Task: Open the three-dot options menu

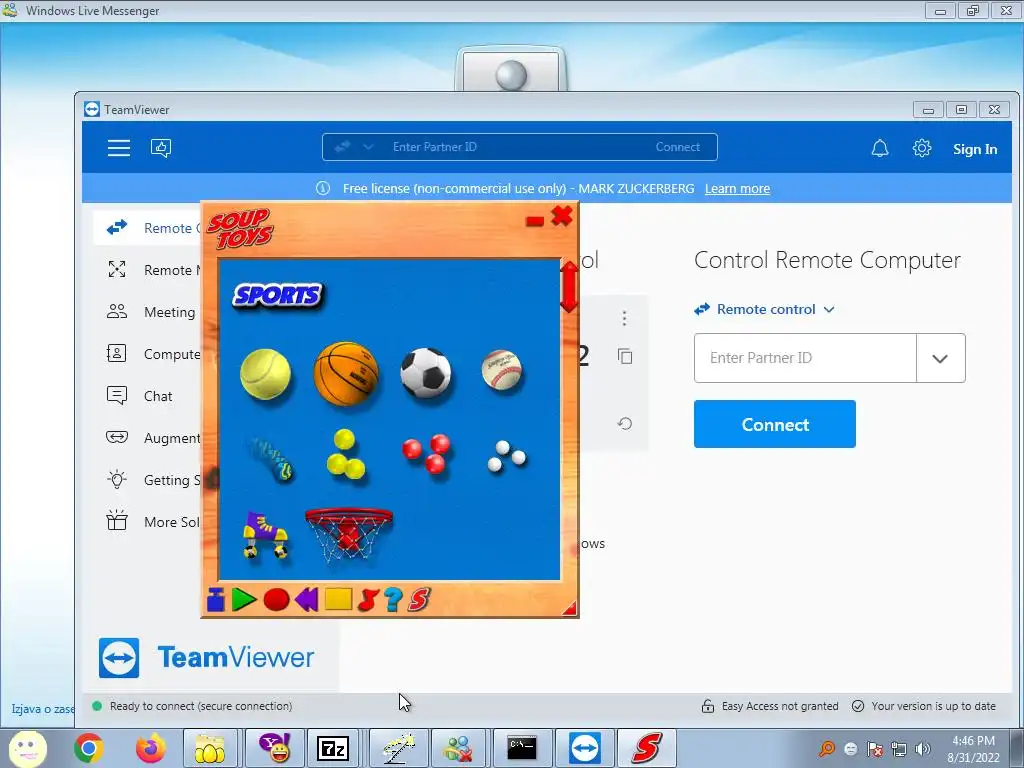Action: click(x=624, y=318)
